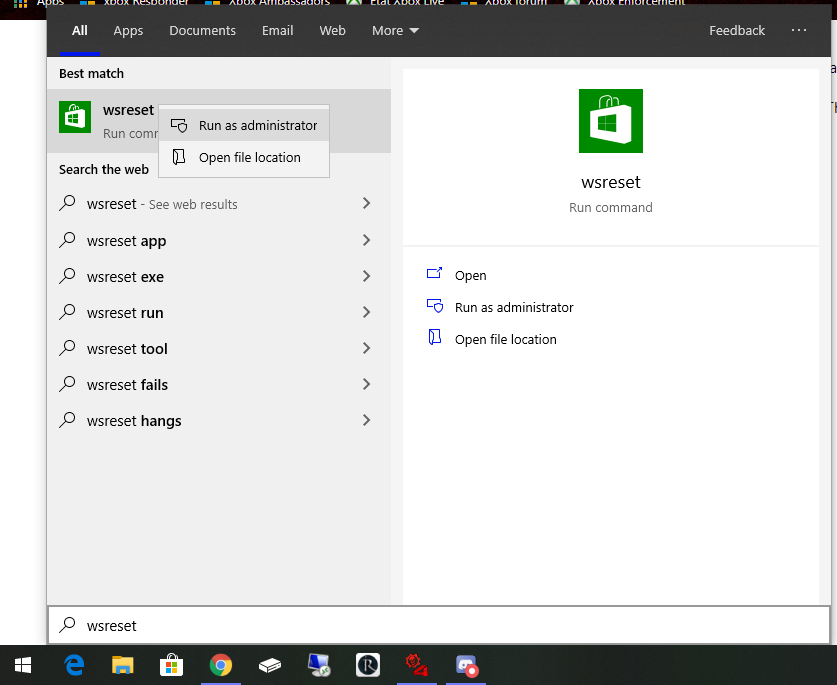837x685 pixels.
Task: Click the large wsreset store icon in preview
Action: tap(611, 121)
